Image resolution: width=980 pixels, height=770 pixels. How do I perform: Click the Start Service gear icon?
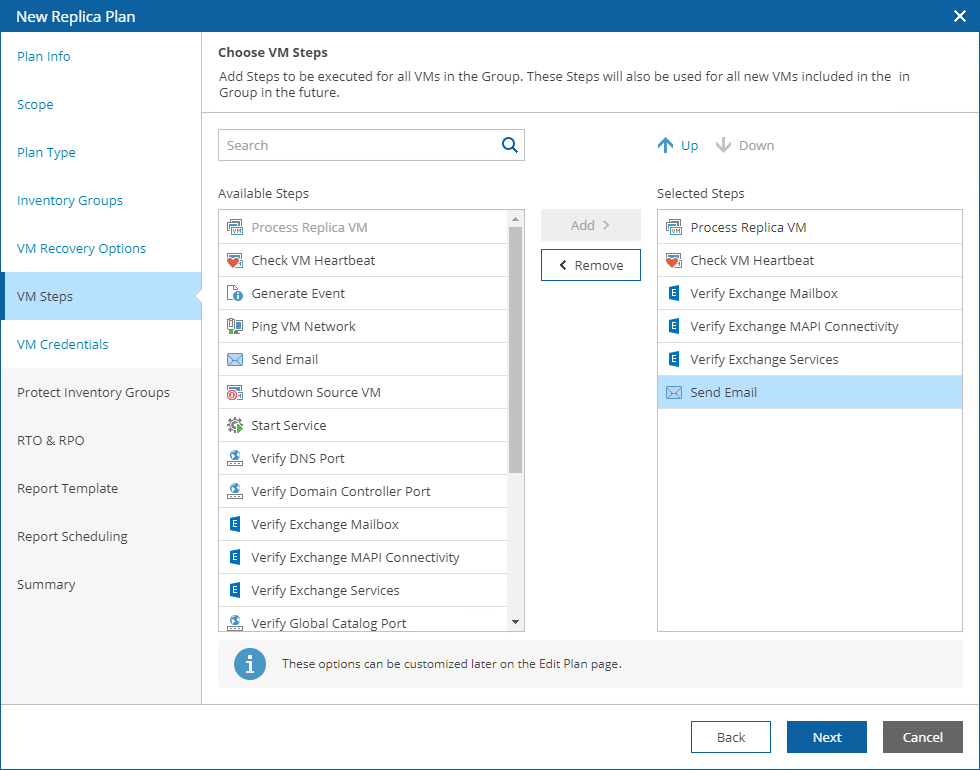[235, 425]
